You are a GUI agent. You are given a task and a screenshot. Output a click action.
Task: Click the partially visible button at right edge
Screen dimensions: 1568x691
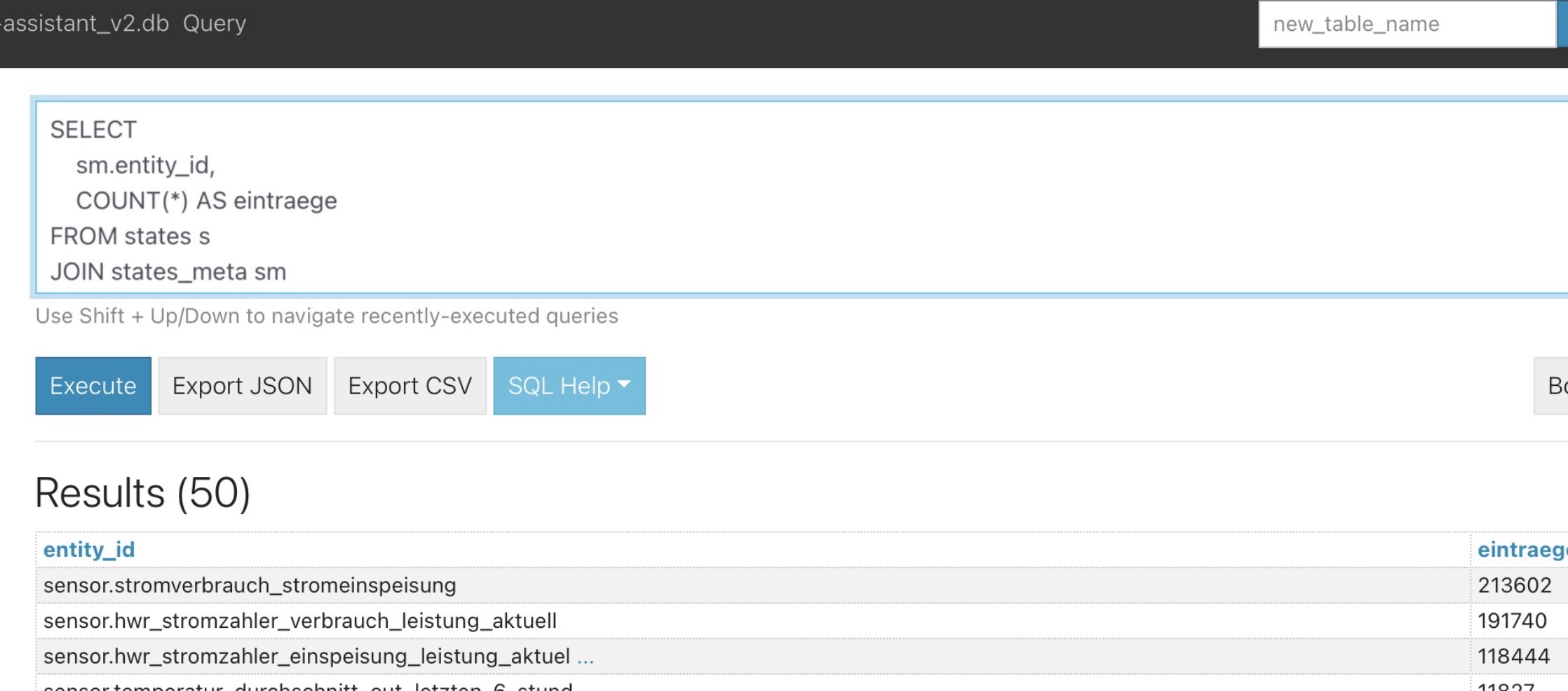pos(1551,386)
